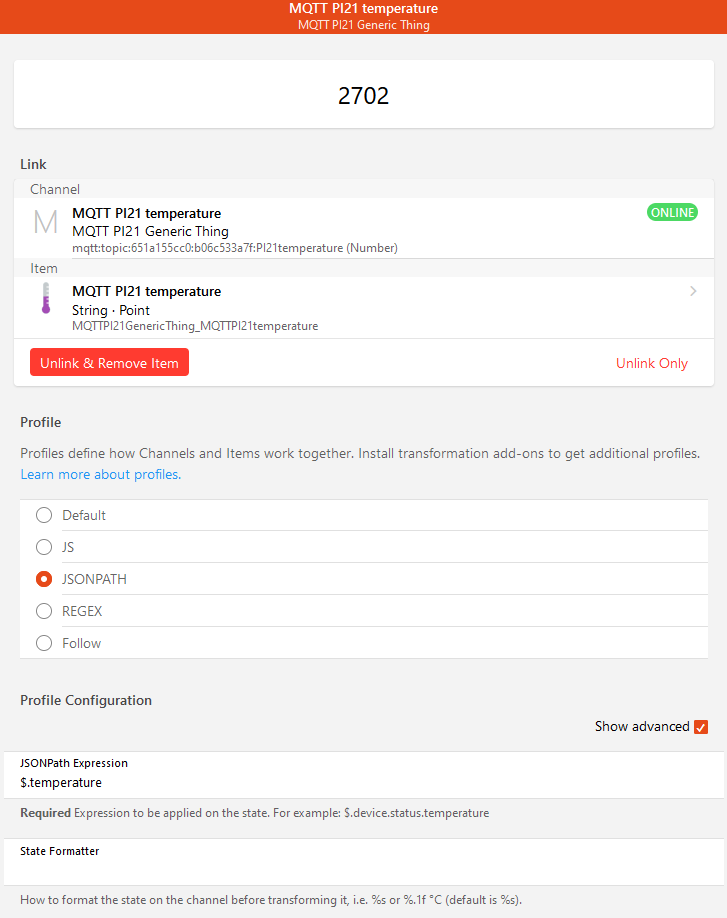Toggle the Show advanced checkbox
The height and width of the screenshot is (918, 727).
click(x=701, y=727)
